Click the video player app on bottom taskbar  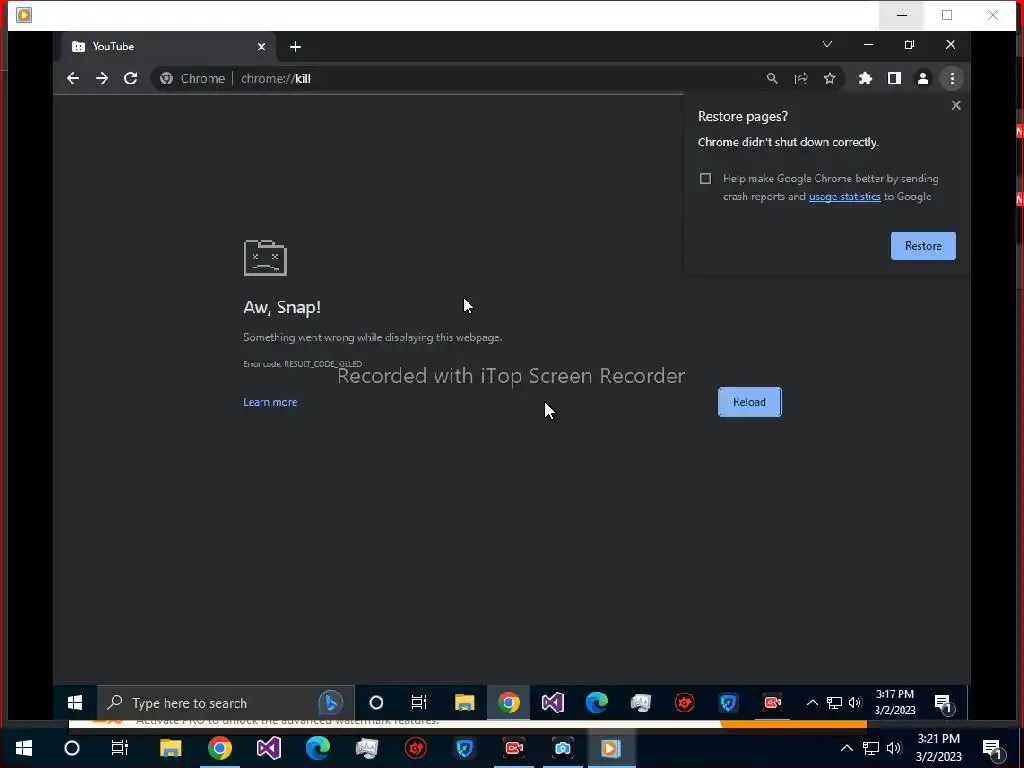(x=611, y=748)
